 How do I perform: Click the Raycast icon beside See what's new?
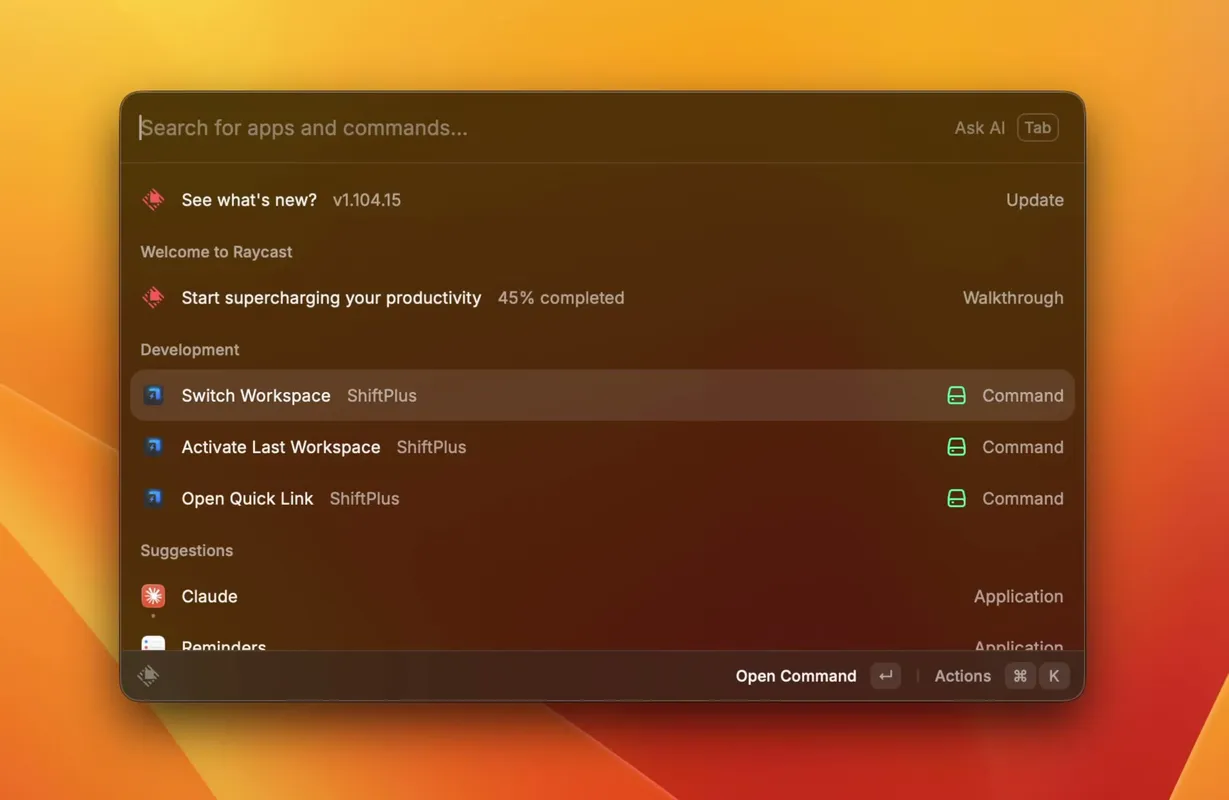pos(153,199)
